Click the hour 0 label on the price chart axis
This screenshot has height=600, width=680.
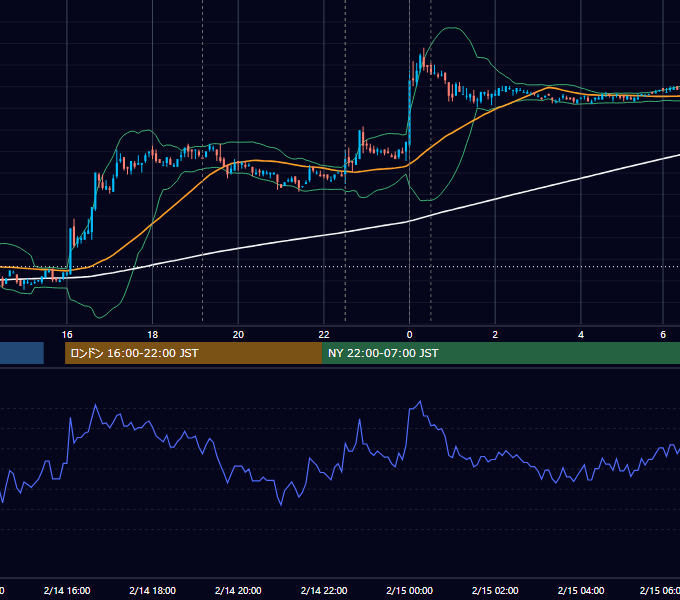tap(409, 335)
